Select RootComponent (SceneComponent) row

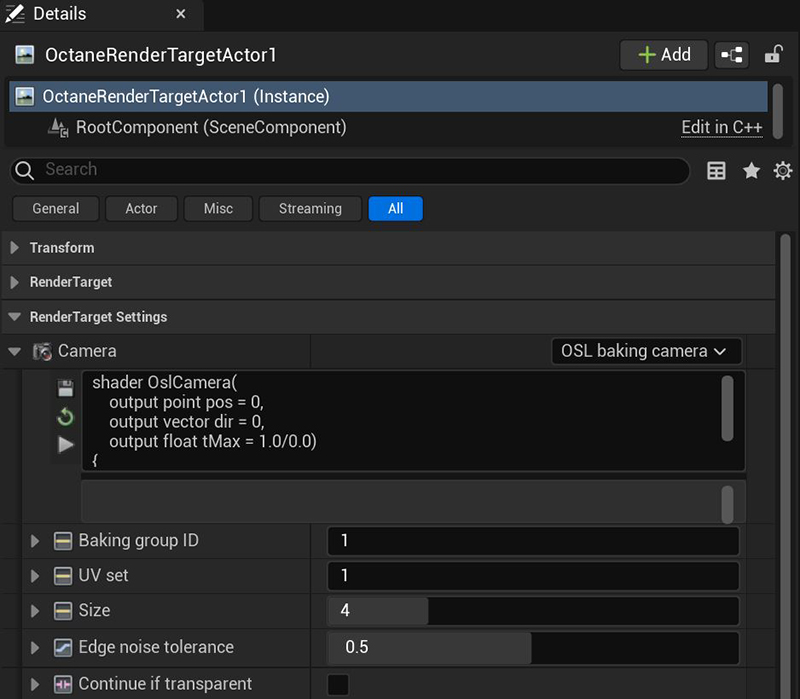pos(388,127)
